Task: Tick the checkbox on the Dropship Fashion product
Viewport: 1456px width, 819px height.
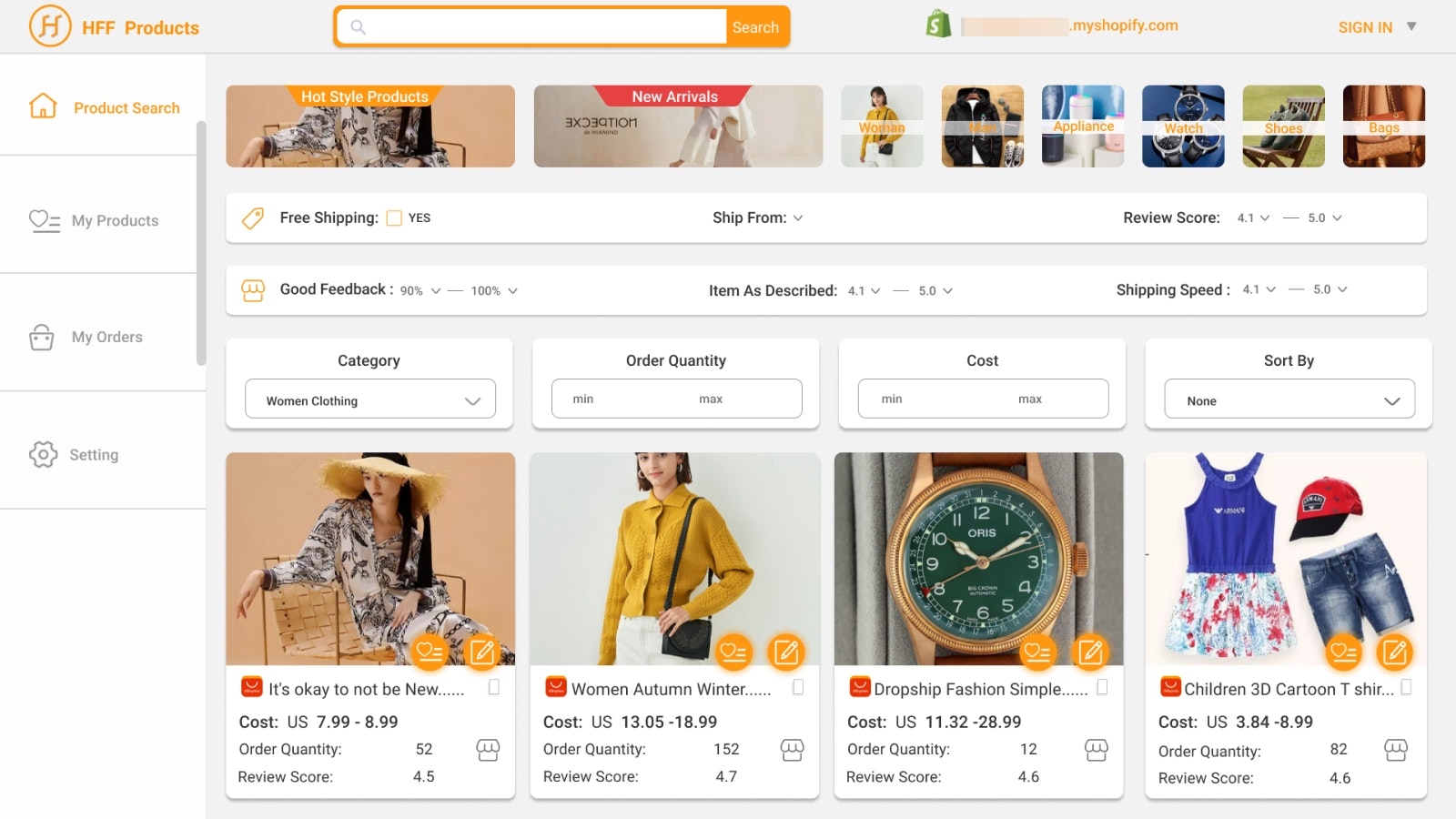Action: click(x=1102, y=687)
